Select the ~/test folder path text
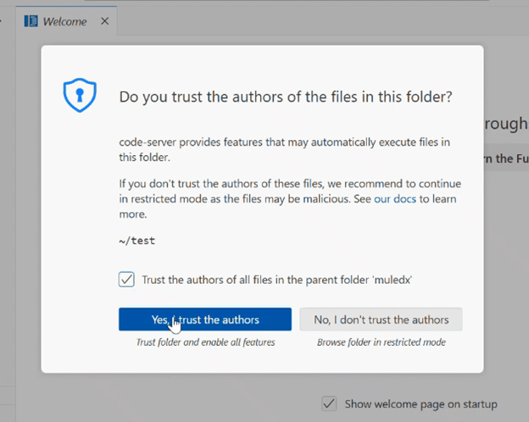The width and height of the screenshot is (529, 422). click(x=137, y=241)
